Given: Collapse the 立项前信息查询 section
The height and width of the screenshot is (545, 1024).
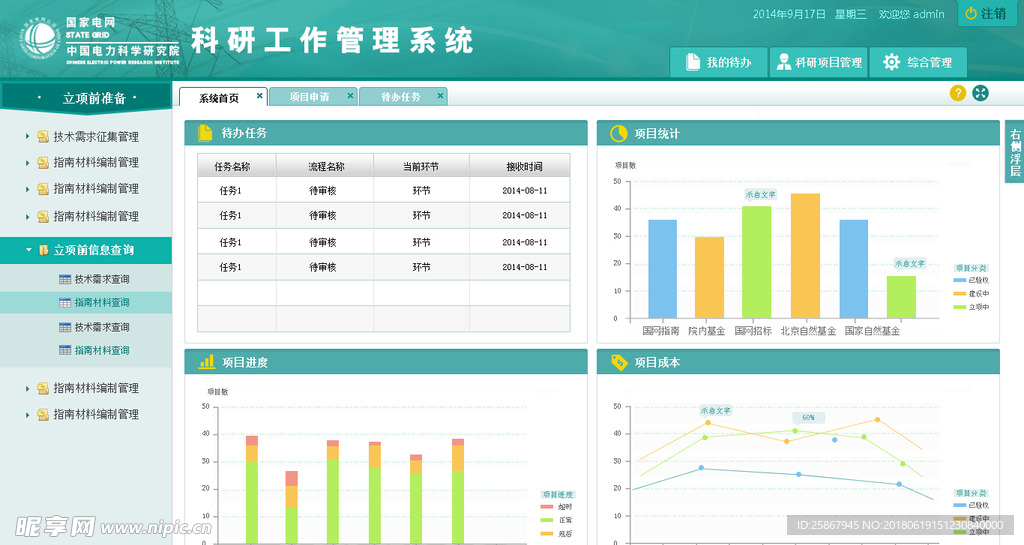Looking at the screenshot, I should [28, 250].
